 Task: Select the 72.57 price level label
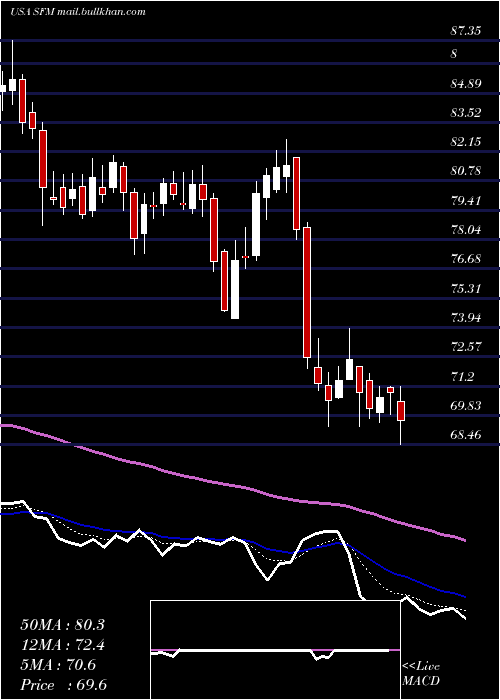(x=466, y=347)
